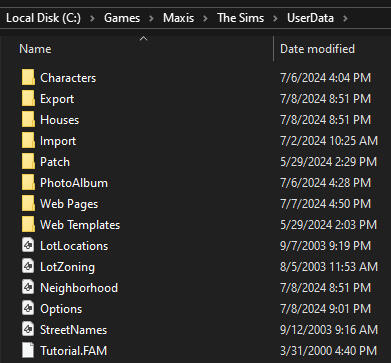Click the date 8/5/2003 11:53 AM
This screenshot has height=363, width=391.
(329, 267)
